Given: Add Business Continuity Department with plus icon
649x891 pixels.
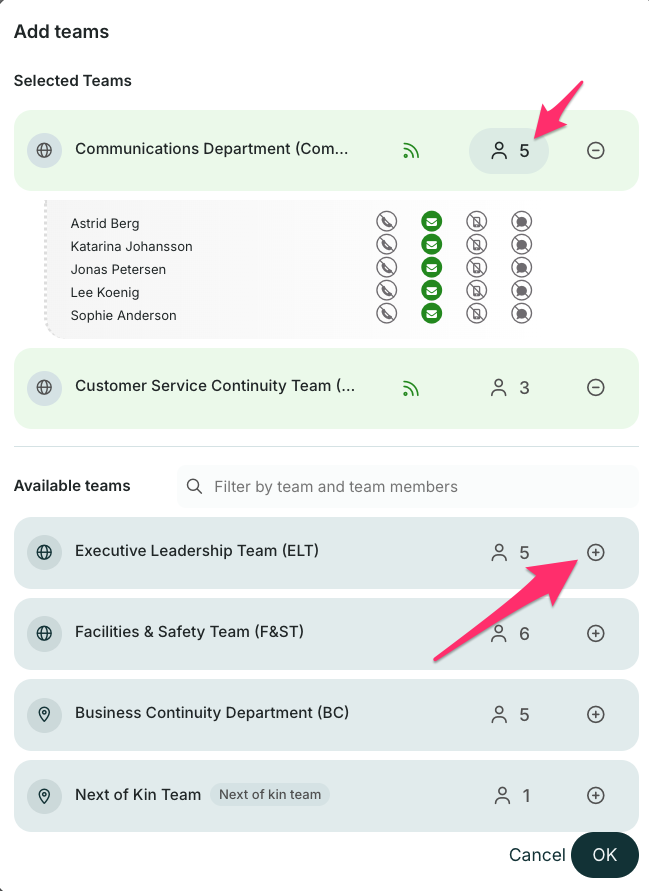Looking at the screenshot, I should tap(595, 715).
